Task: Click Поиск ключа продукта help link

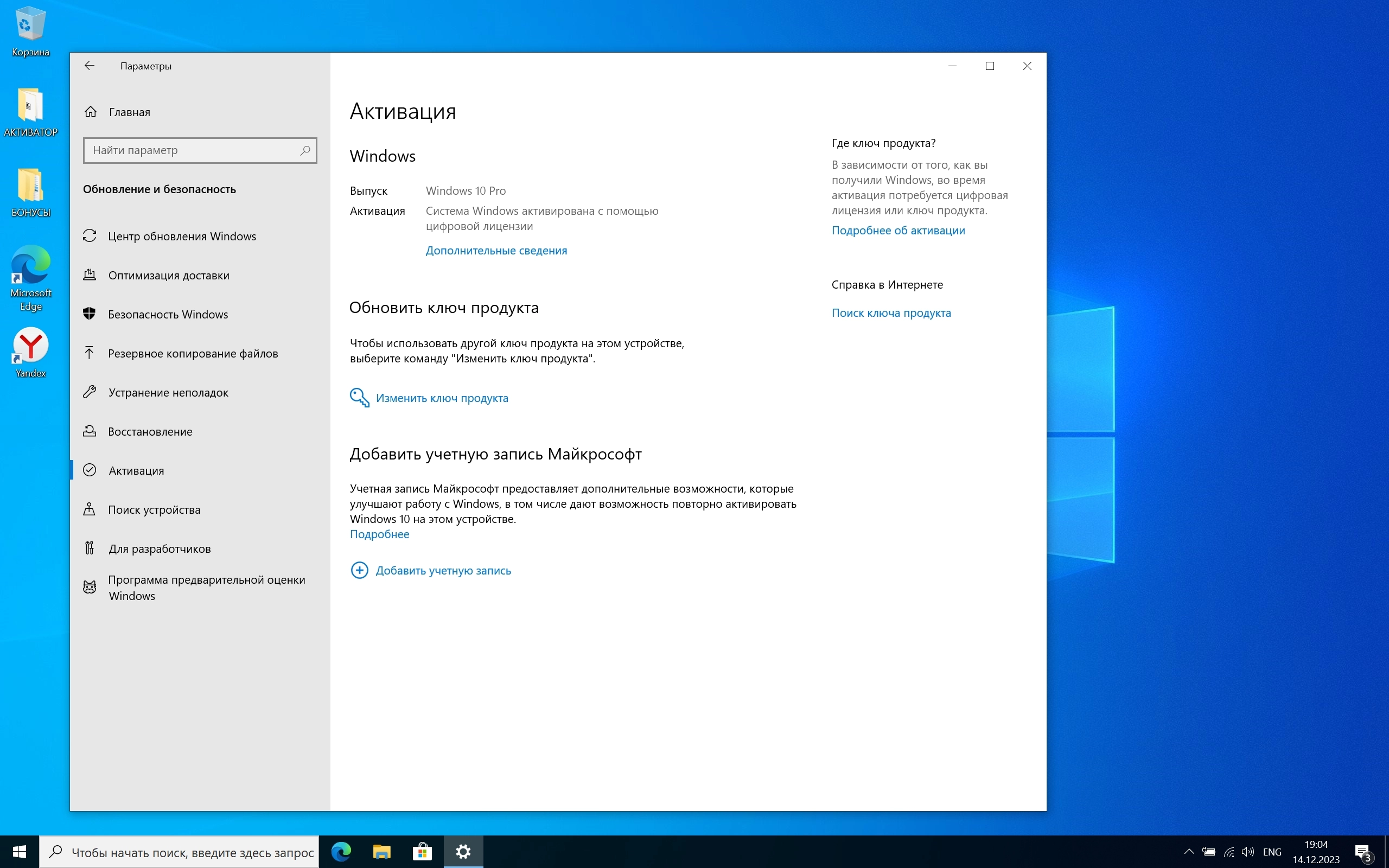Action: [891, 313]
